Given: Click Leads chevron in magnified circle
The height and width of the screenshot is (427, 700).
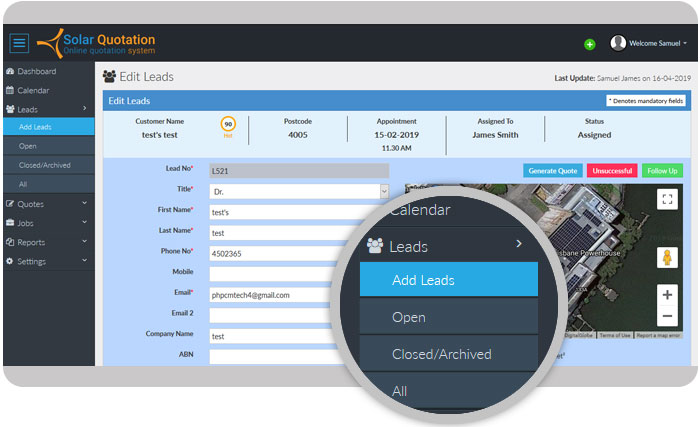Looking at the screenshot, I should pyautogui.click(x=519, y=244).
